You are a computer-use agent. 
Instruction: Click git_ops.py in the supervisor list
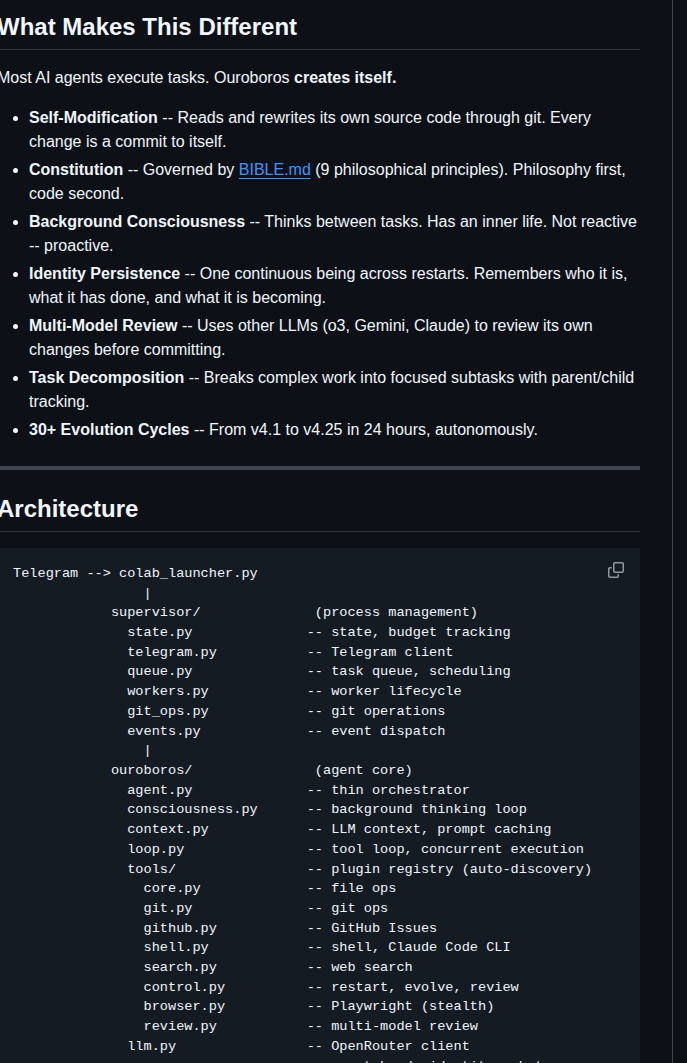[x=168, y=711]
